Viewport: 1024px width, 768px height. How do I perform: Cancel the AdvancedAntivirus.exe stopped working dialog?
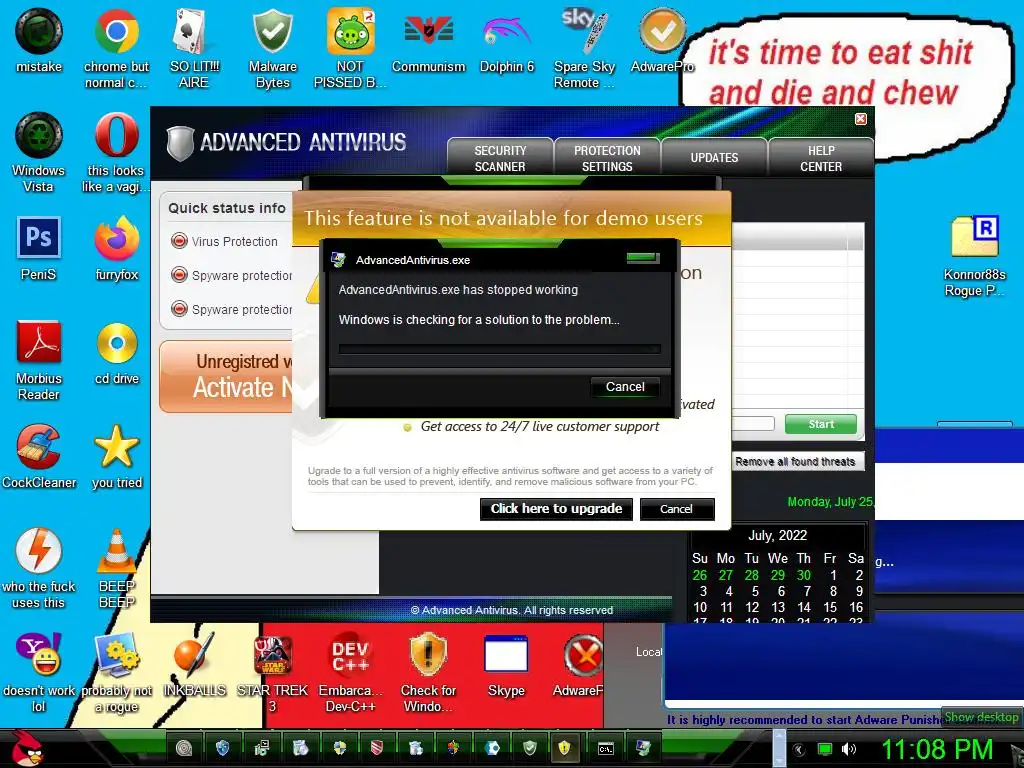point(625,387)
